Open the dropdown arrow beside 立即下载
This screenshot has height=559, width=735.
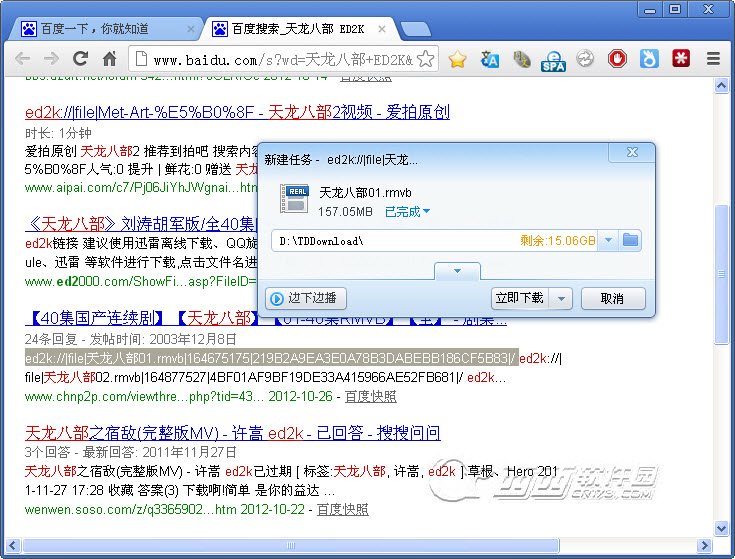coord(561,298)
